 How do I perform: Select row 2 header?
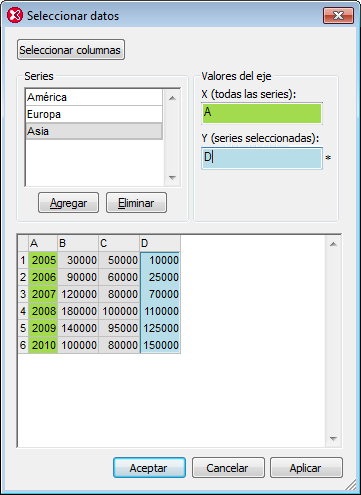[x=23, y=277]
